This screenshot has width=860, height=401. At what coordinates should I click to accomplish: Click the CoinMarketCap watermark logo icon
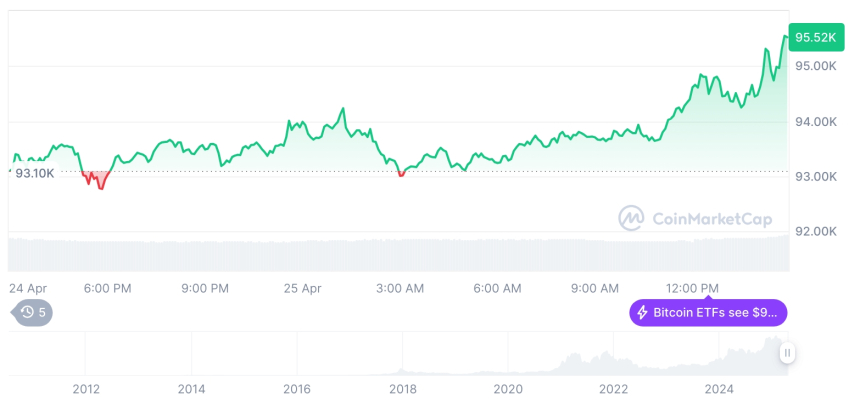click(630, 218)
